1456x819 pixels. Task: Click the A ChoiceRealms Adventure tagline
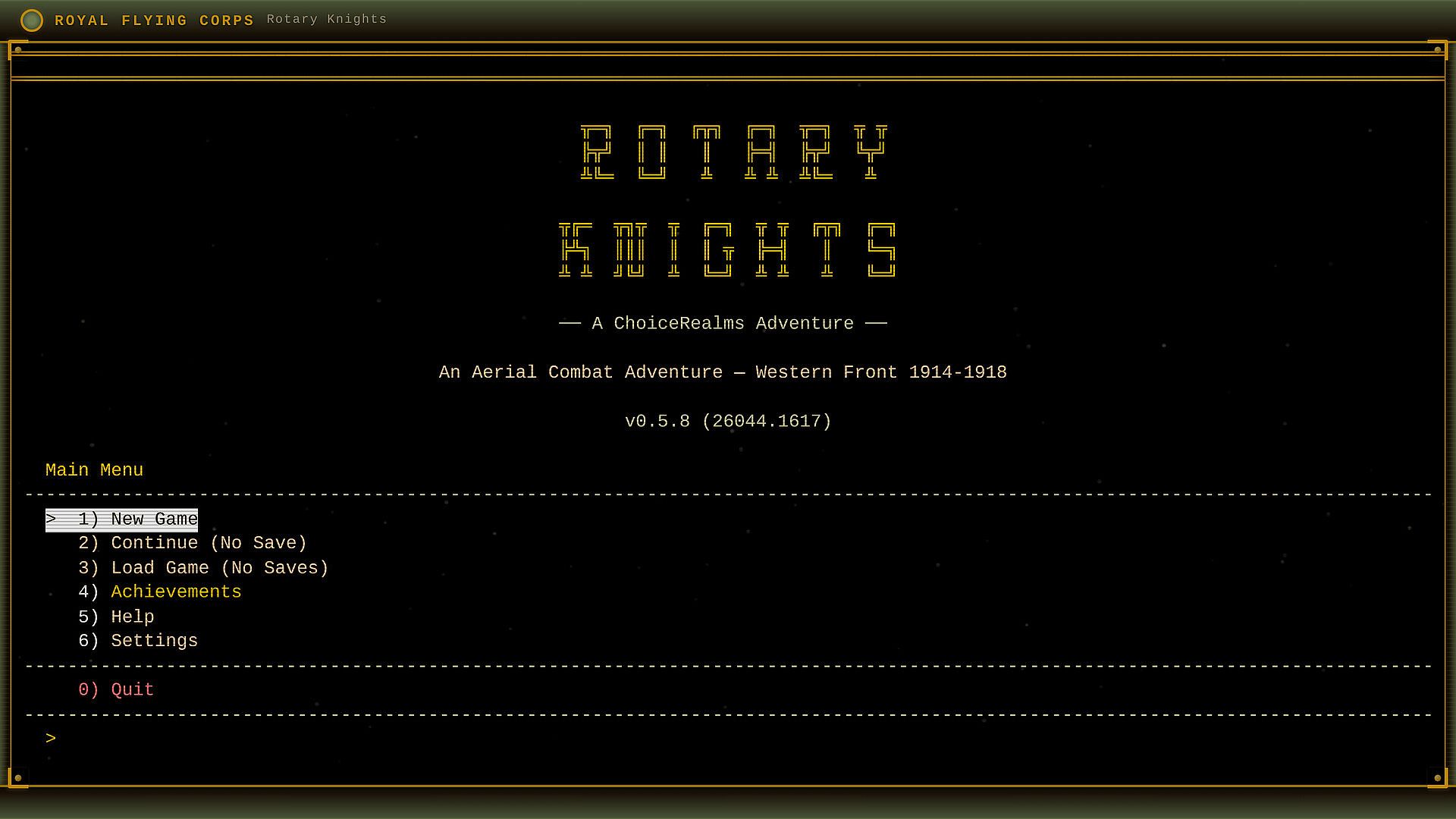point(723,324)
